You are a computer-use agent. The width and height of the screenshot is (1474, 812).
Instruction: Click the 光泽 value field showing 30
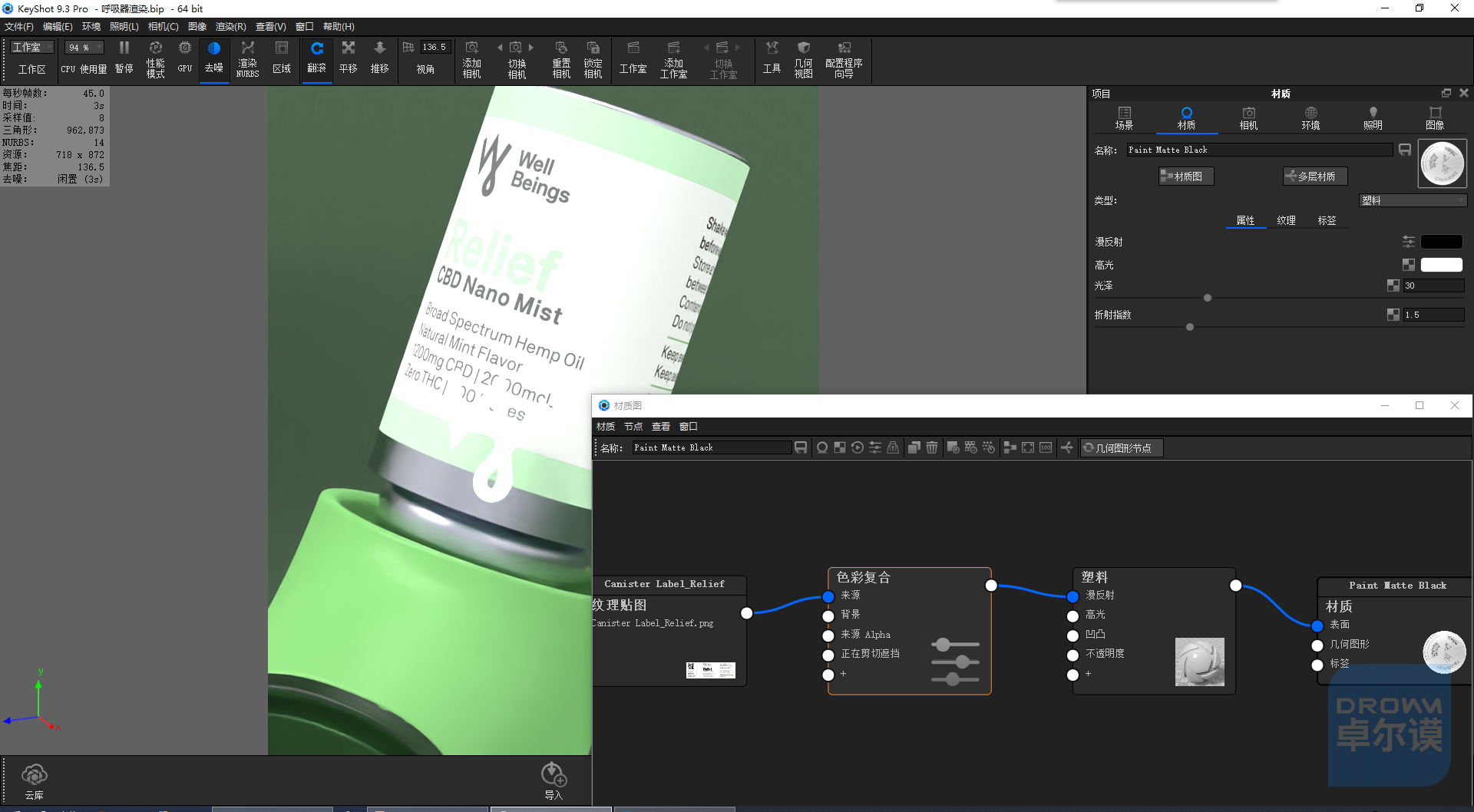pyautogui.click(x=1433, y=286)
